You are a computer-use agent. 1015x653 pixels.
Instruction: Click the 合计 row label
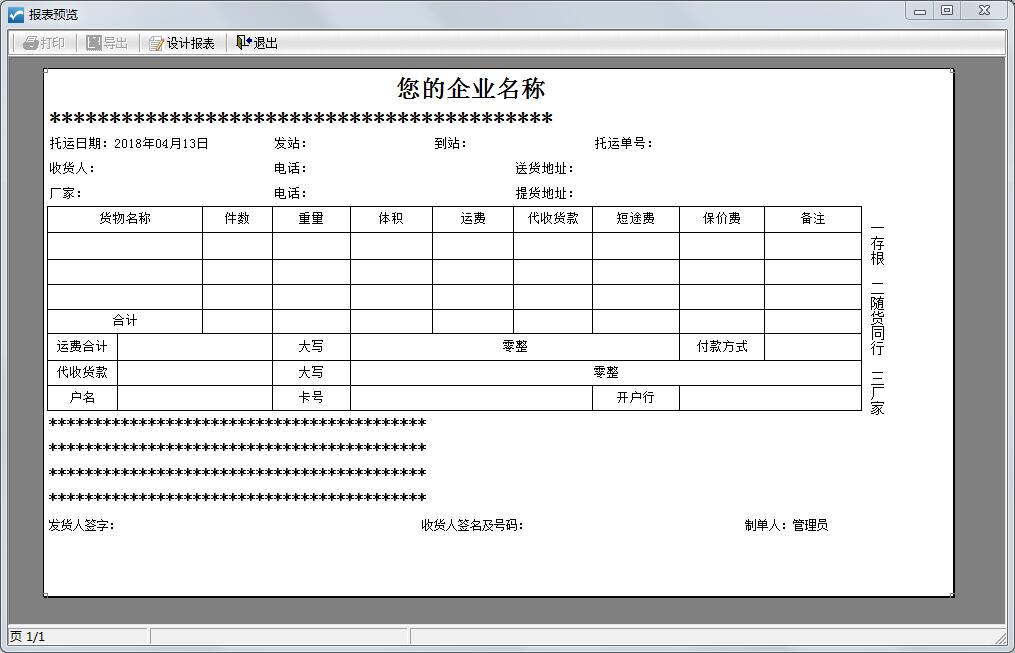click(125, 321)
